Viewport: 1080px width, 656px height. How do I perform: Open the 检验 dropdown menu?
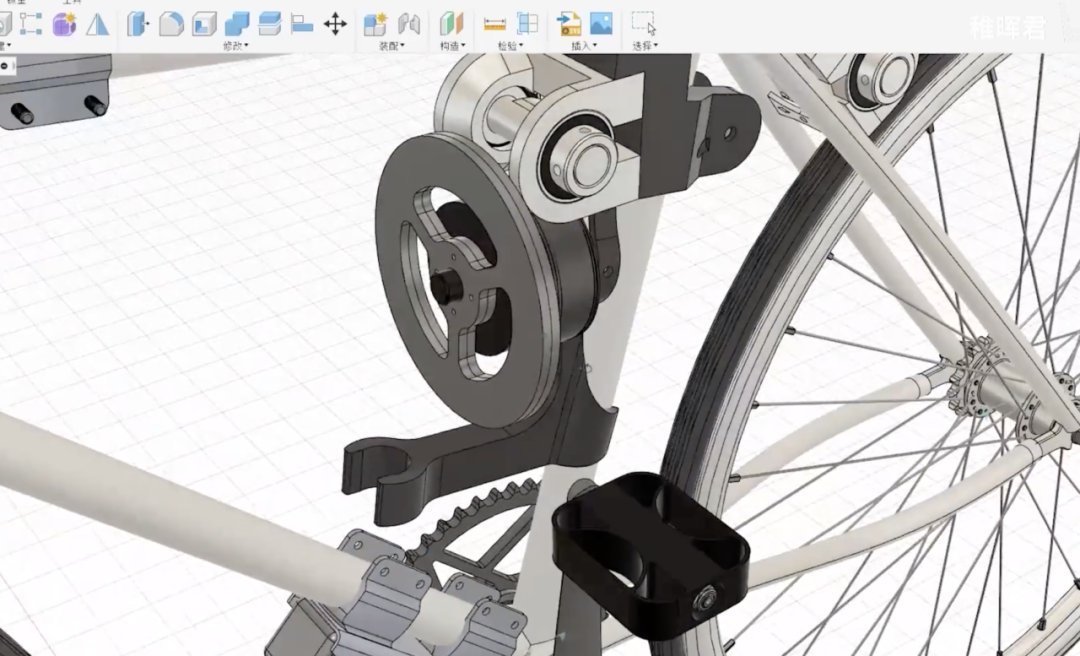click(510, 46)
